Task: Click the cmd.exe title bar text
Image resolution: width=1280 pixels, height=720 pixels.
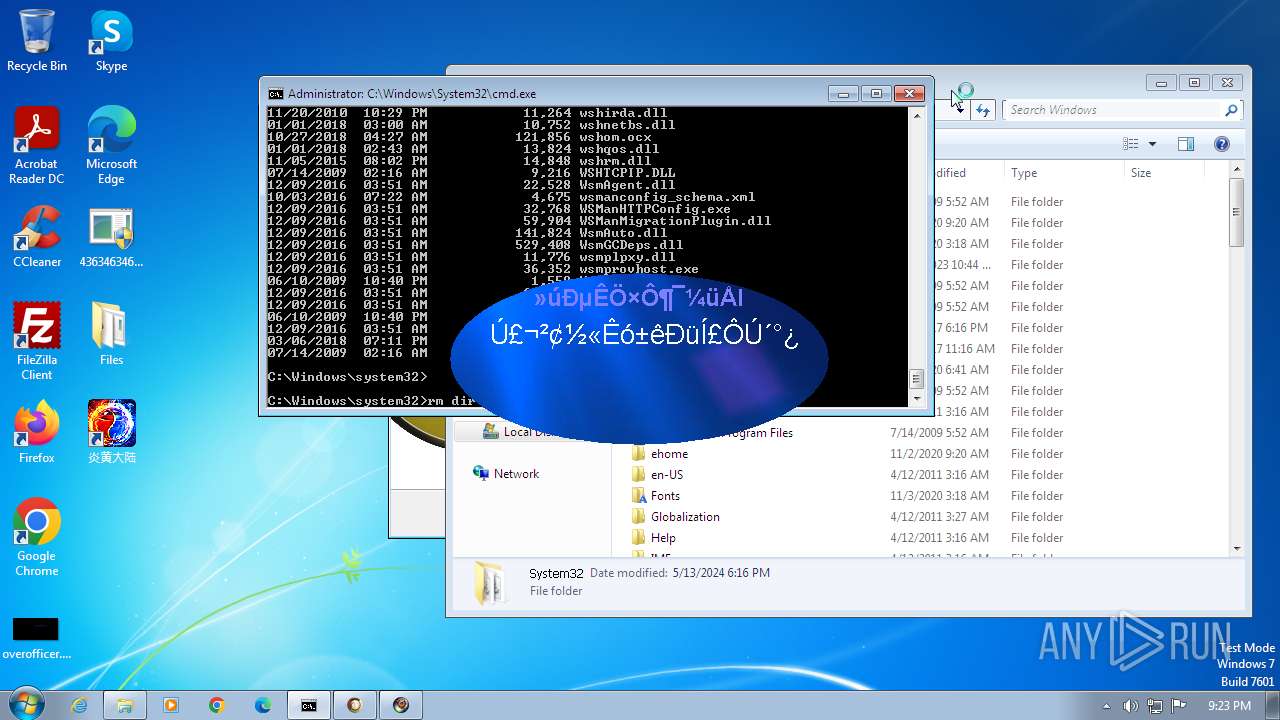Action: point(412,94)
